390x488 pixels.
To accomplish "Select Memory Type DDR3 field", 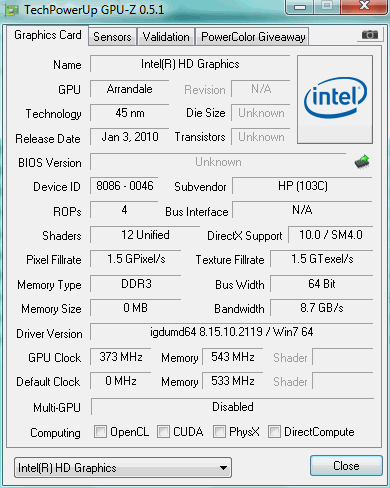I will [x=136, y=284].
